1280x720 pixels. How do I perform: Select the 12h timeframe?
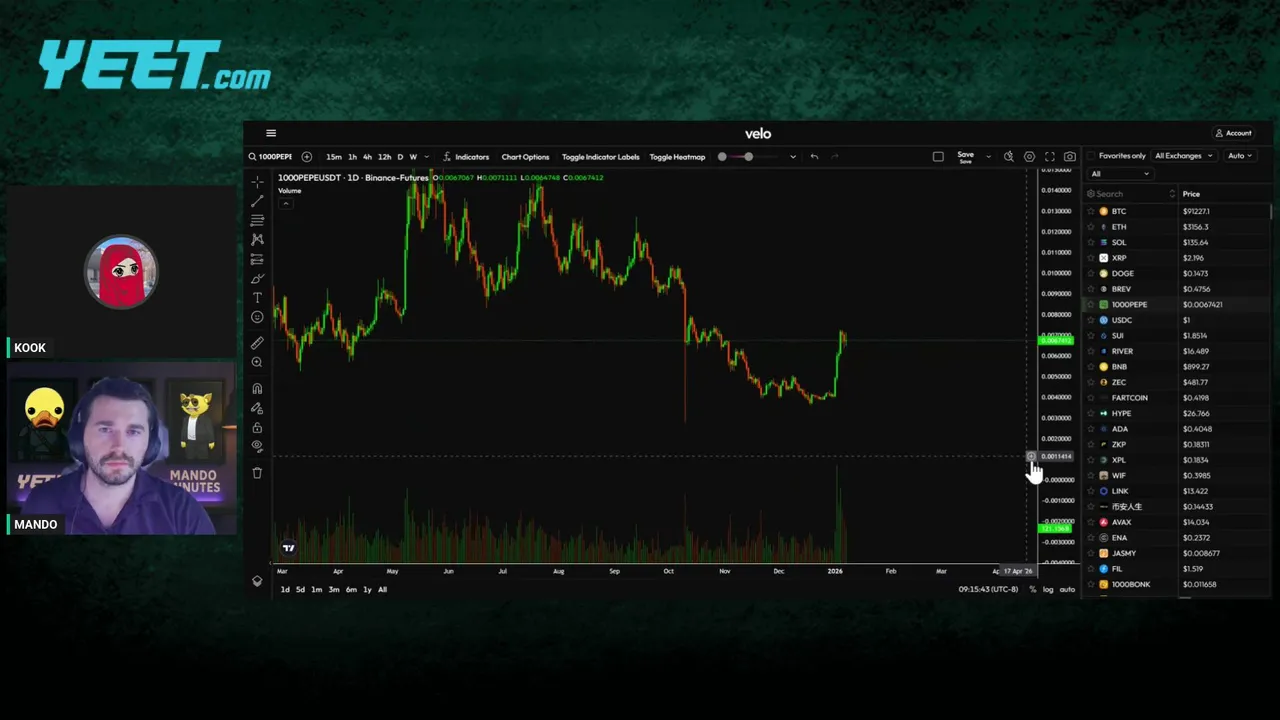[384, 157]
